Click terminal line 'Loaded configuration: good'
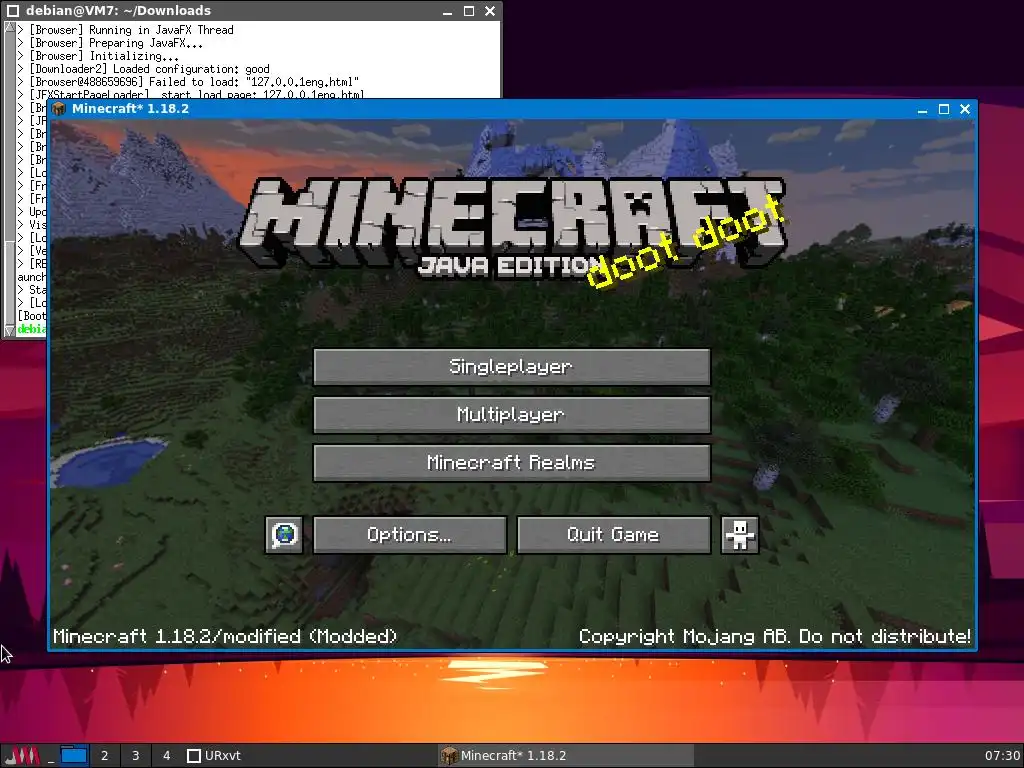Viewport: 1024px width, 768px height. click(191, 69)
